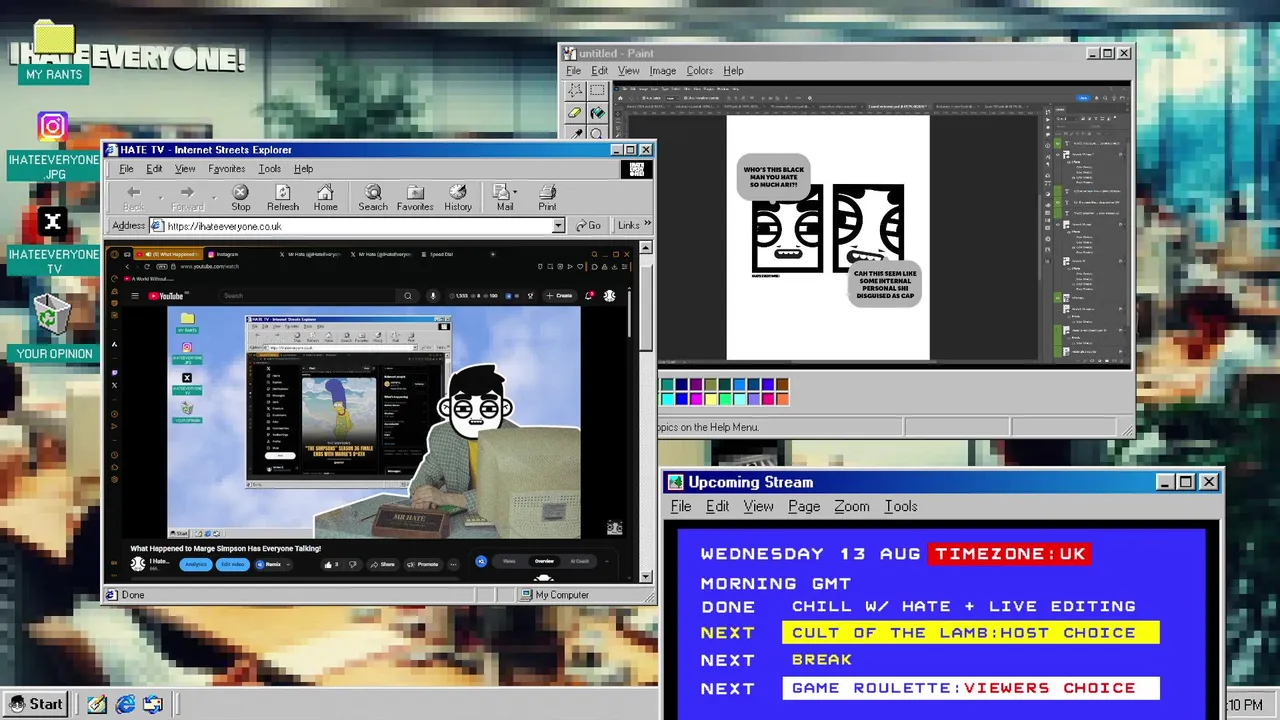
Task: Click the Go button beside the address bar
Action: (x=588, y=226)
